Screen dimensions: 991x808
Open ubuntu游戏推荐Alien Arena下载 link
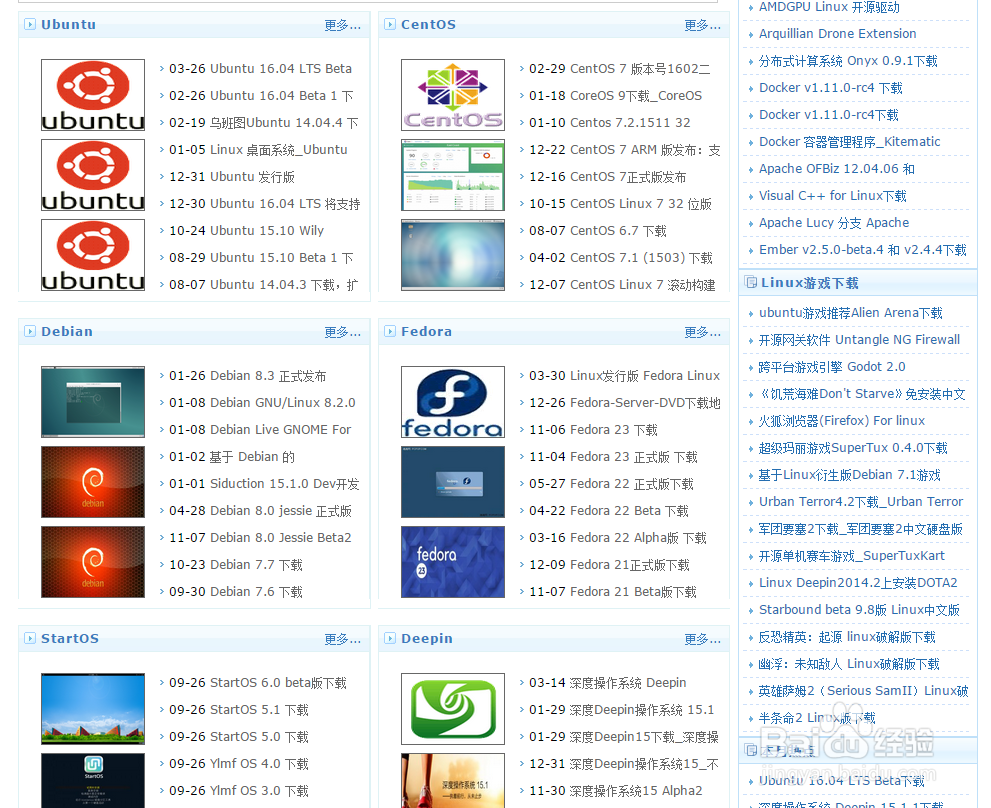pyautogui.click(x=851, y=313)
